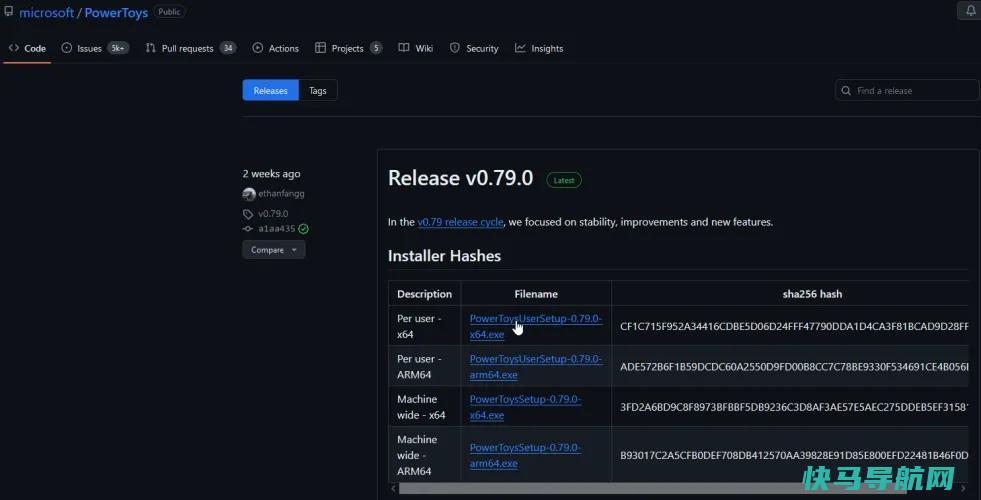Click the Public visibility badge
This screenshot has height=500, width=981.
[170, 12]
